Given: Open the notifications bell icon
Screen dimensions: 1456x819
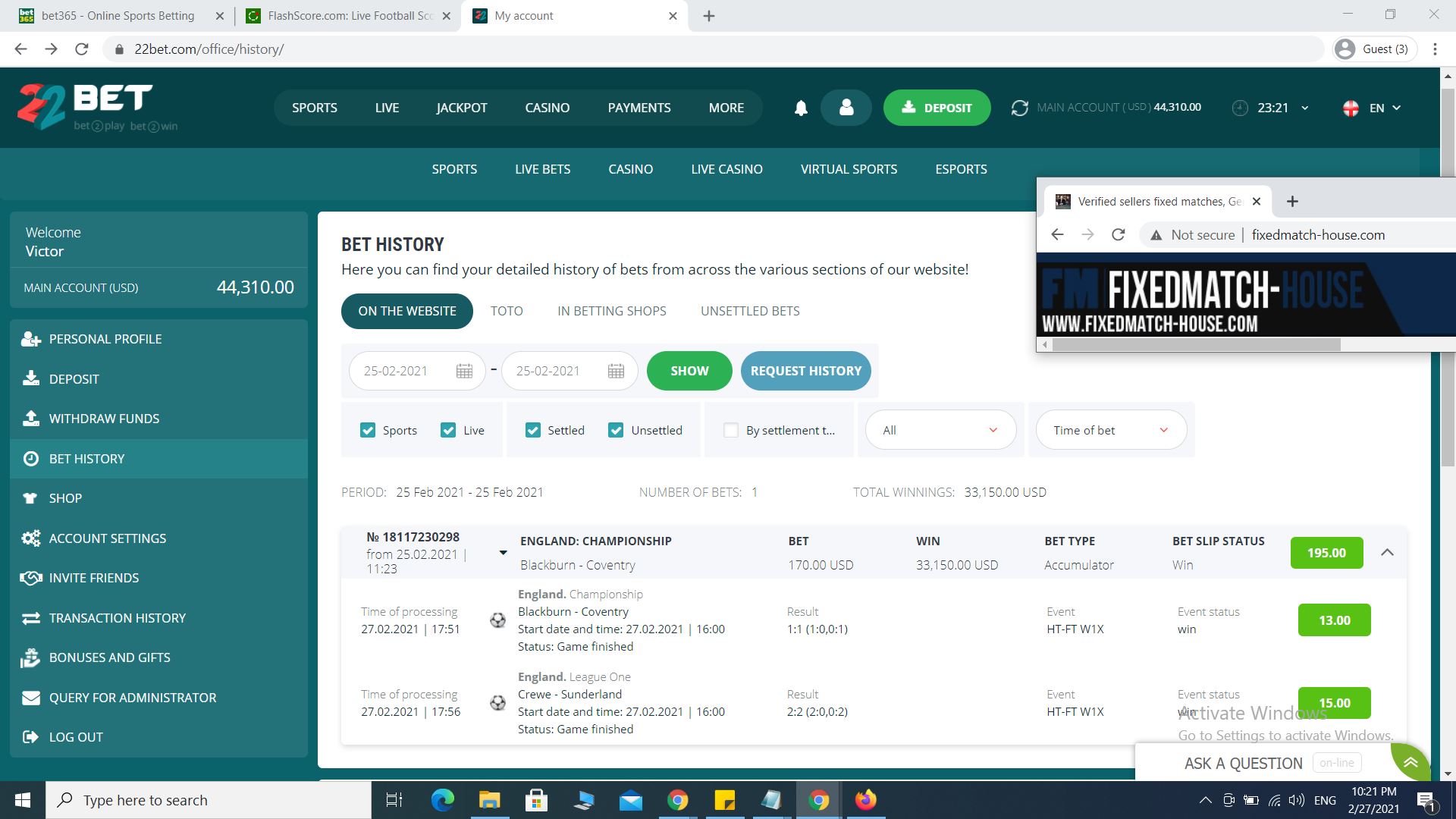Looking at the screenshot, I should coord(801,108).
